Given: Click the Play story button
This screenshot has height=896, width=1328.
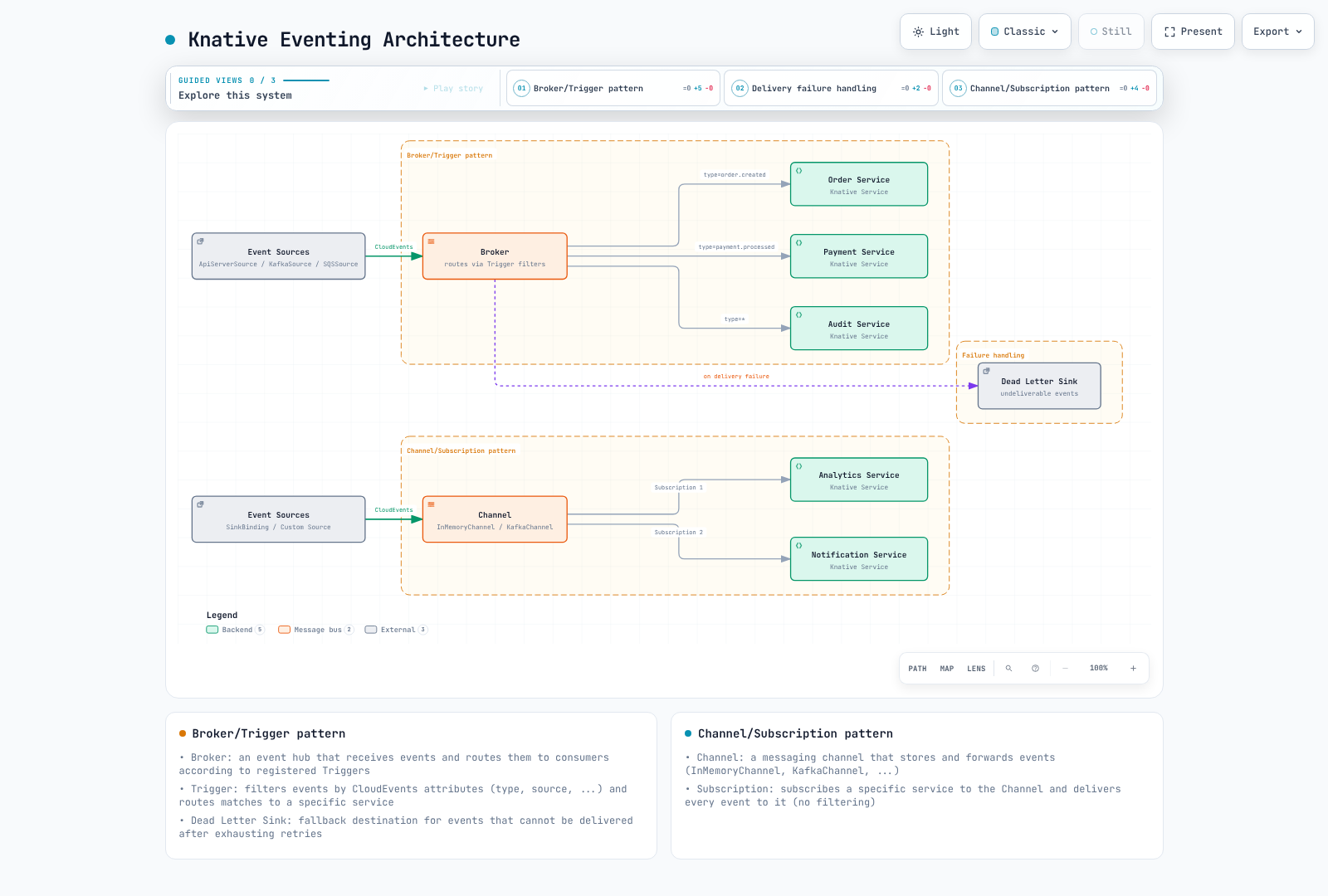Looking at the screenshot, I should click(x=453, y=88).
